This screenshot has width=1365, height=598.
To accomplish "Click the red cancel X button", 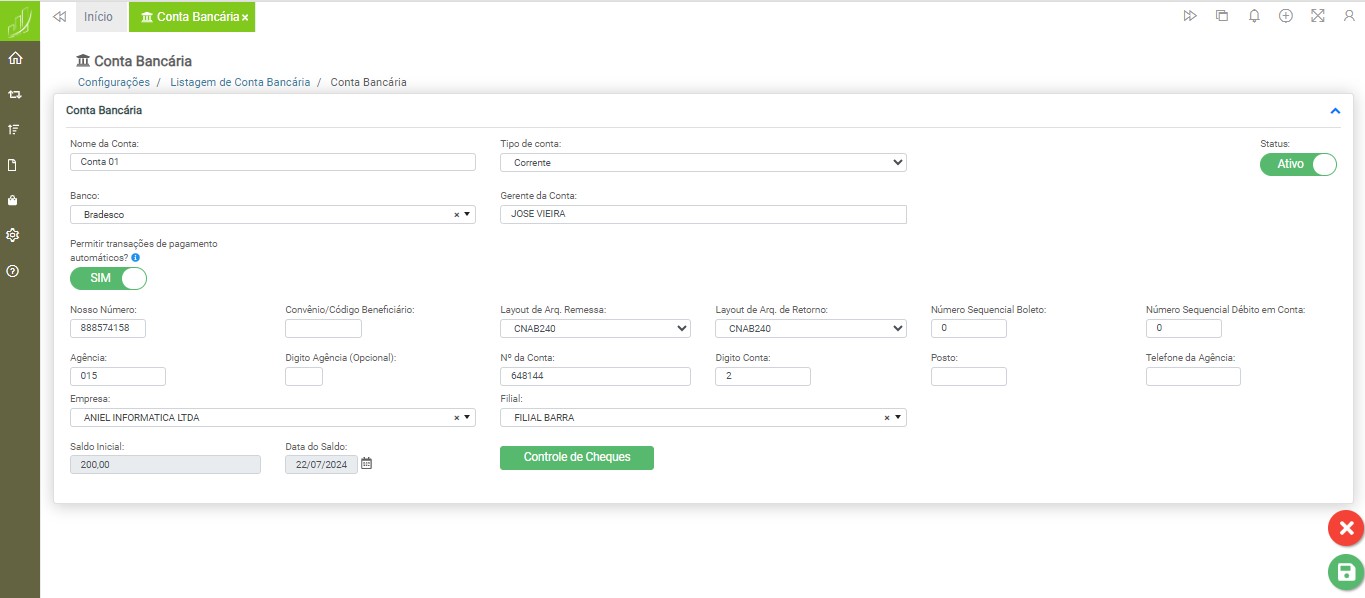I will click(x=1345, y=528).
